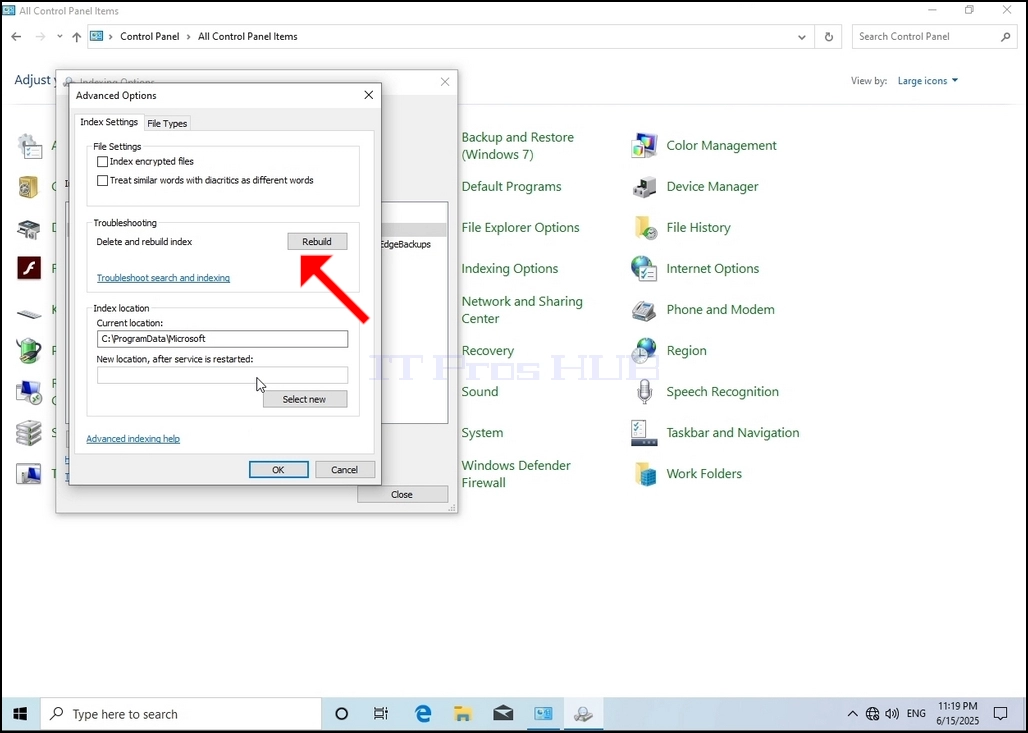Open Network and Sharing Center item

[522, 309]
